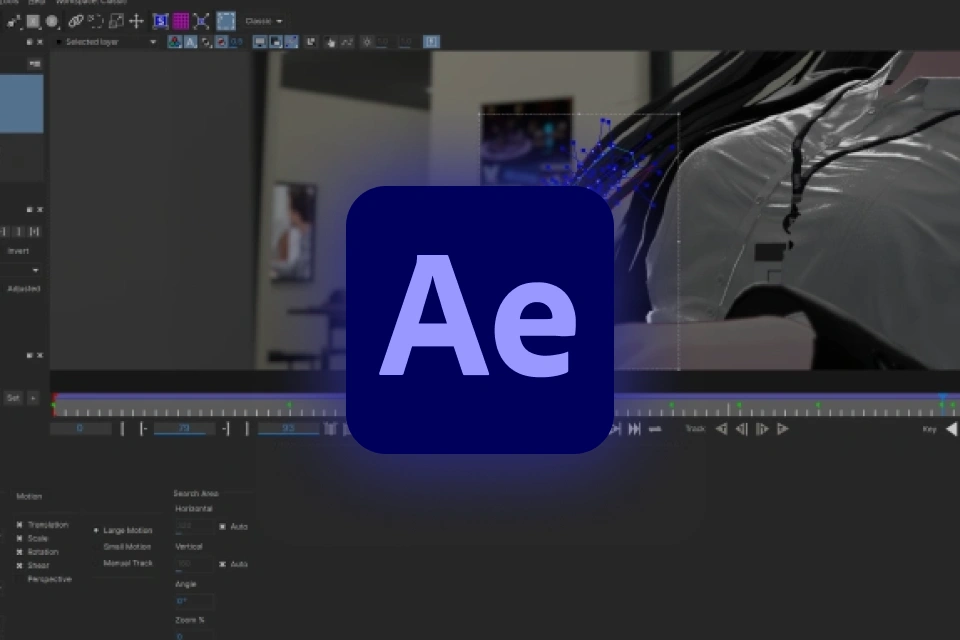
Task: Open the left panel options list icon
Action: (x=34, y=64)
